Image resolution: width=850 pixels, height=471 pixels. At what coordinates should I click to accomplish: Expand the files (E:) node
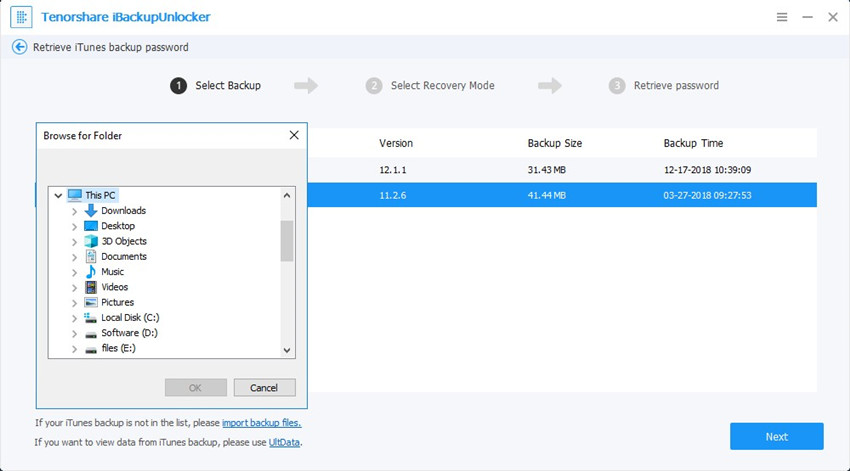tap(74, 349)
